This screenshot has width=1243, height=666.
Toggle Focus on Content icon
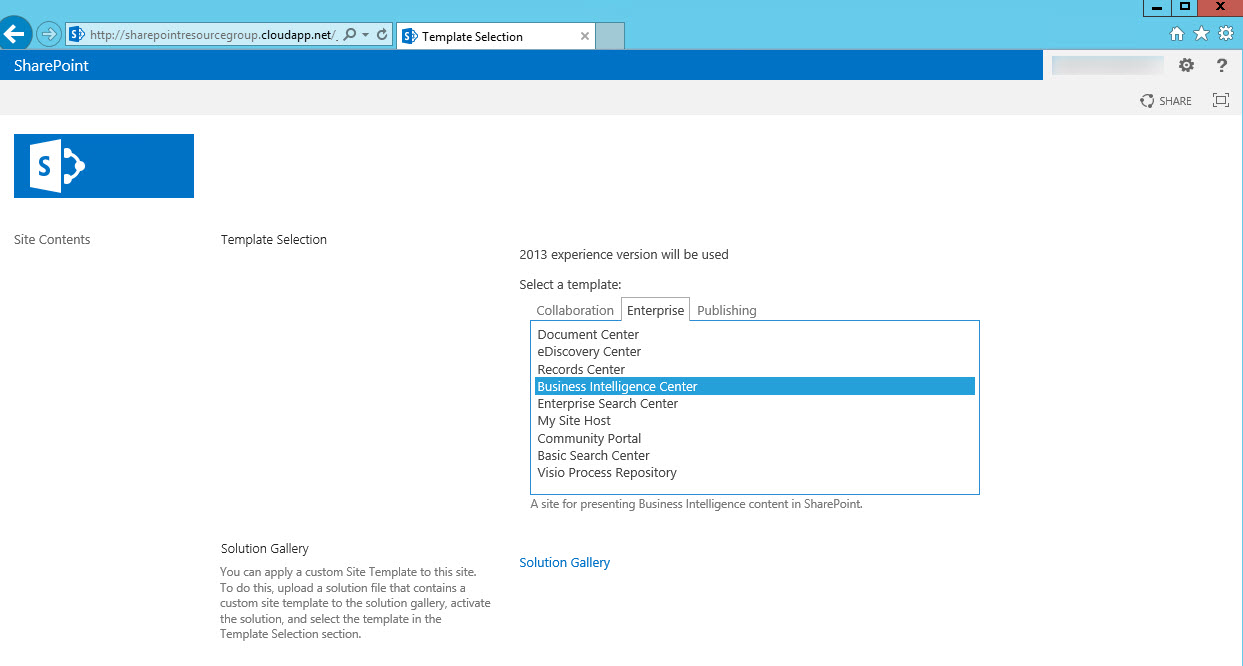click(1220, 100)
